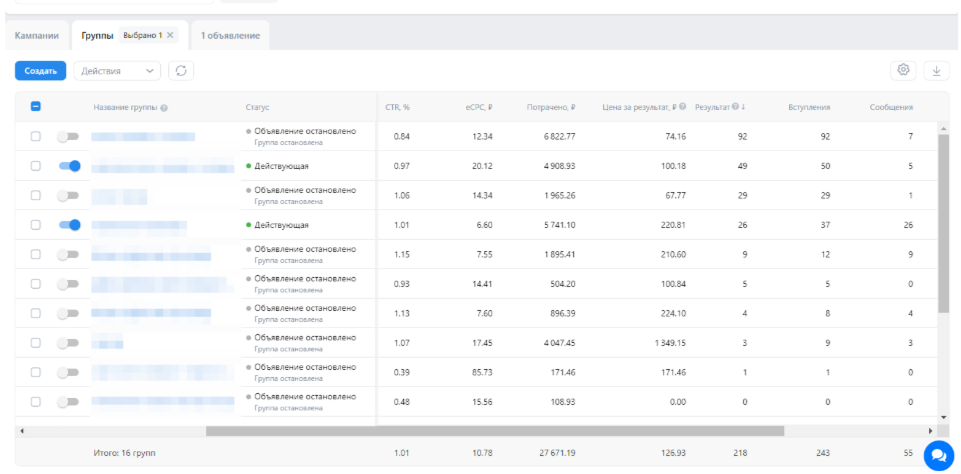961x474 pixels.
Task: Click the eCPC value 85.73
Action: click(482, 372)
